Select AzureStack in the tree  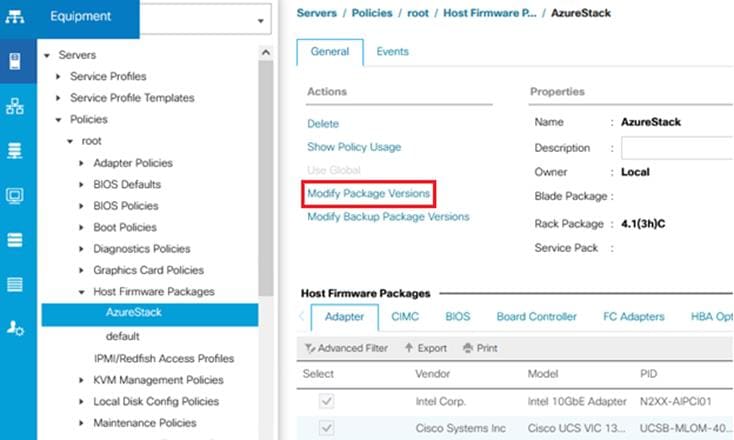click(150, 315)
